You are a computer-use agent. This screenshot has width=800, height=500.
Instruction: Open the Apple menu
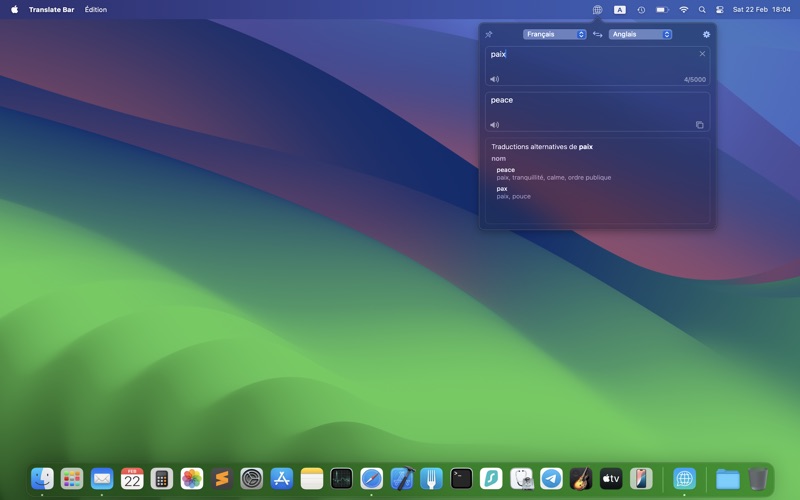point(14,9)
